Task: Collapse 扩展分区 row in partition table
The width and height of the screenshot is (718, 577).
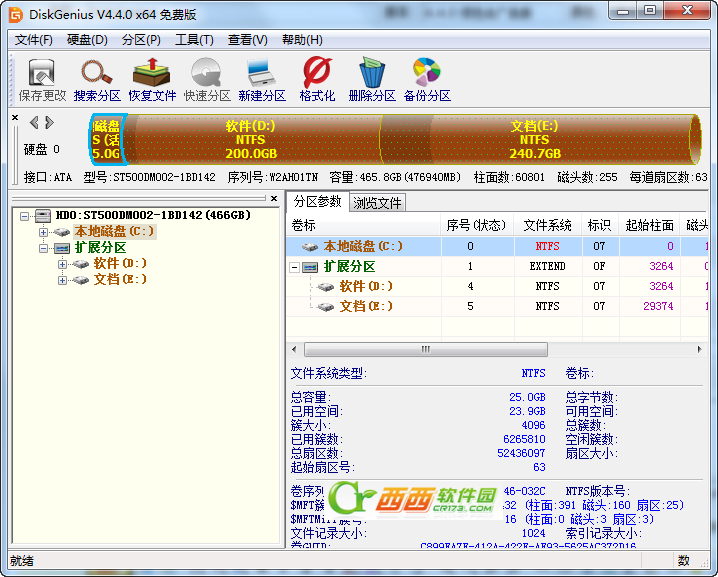Action: coord(295,267)
